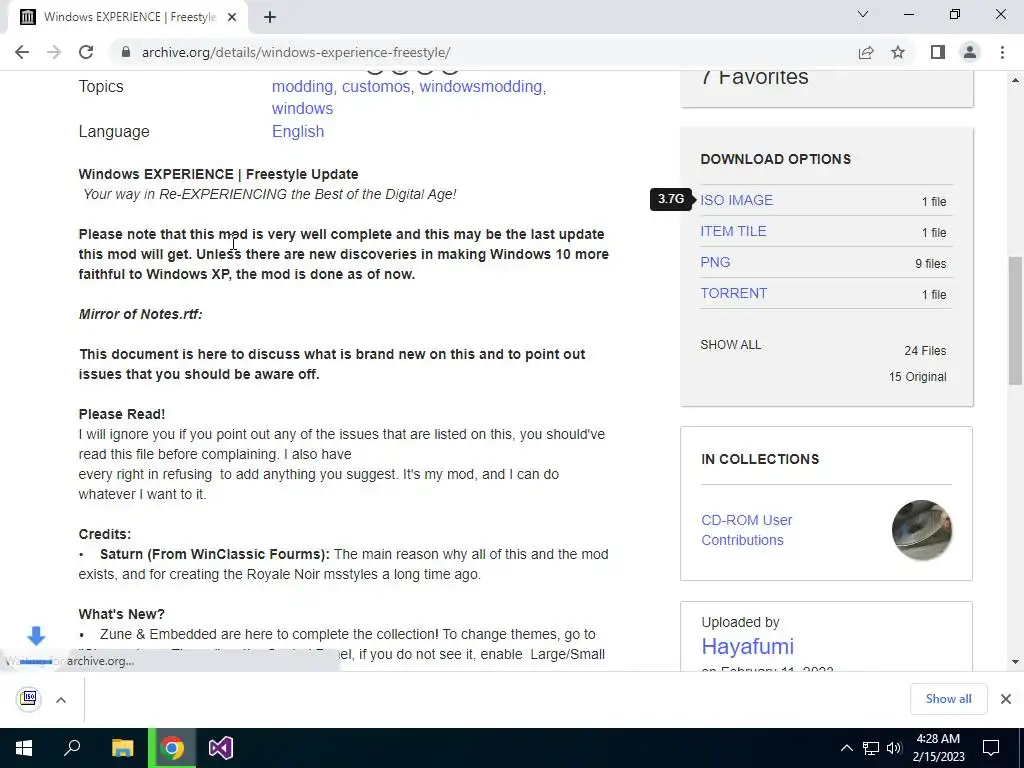
Task: Show hidden system tray icons
Action: pos(846,748)
